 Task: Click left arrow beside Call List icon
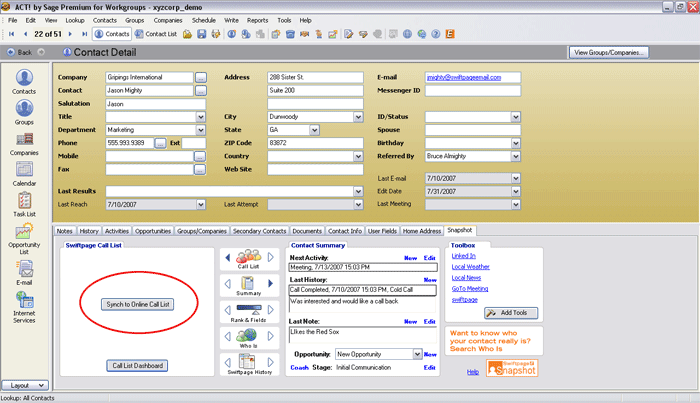click(228, 258)
